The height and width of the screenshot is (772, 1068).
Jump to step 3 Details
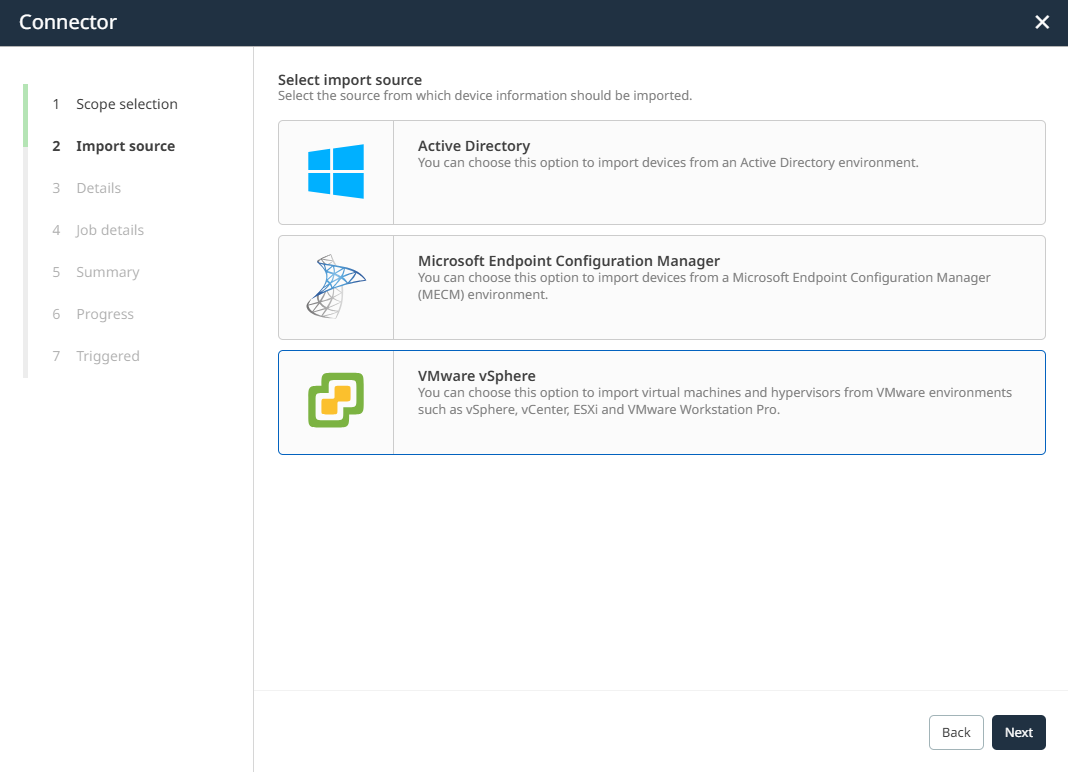pos(98,188)
